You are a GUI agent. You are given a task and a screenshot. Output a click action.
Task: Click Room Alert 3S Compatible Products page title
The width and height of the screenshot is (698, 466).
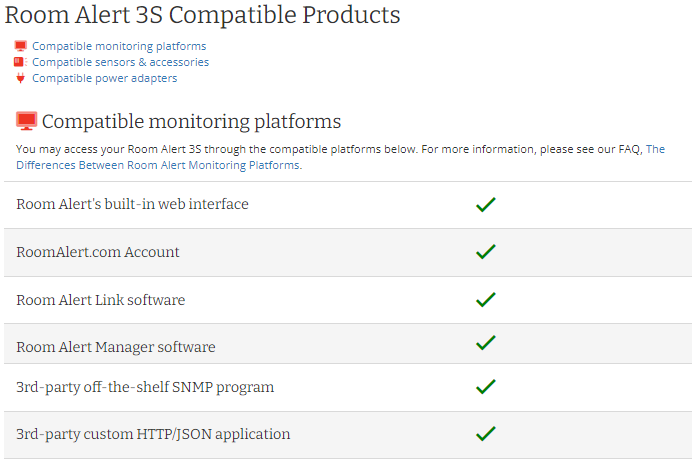coord(203,15)
